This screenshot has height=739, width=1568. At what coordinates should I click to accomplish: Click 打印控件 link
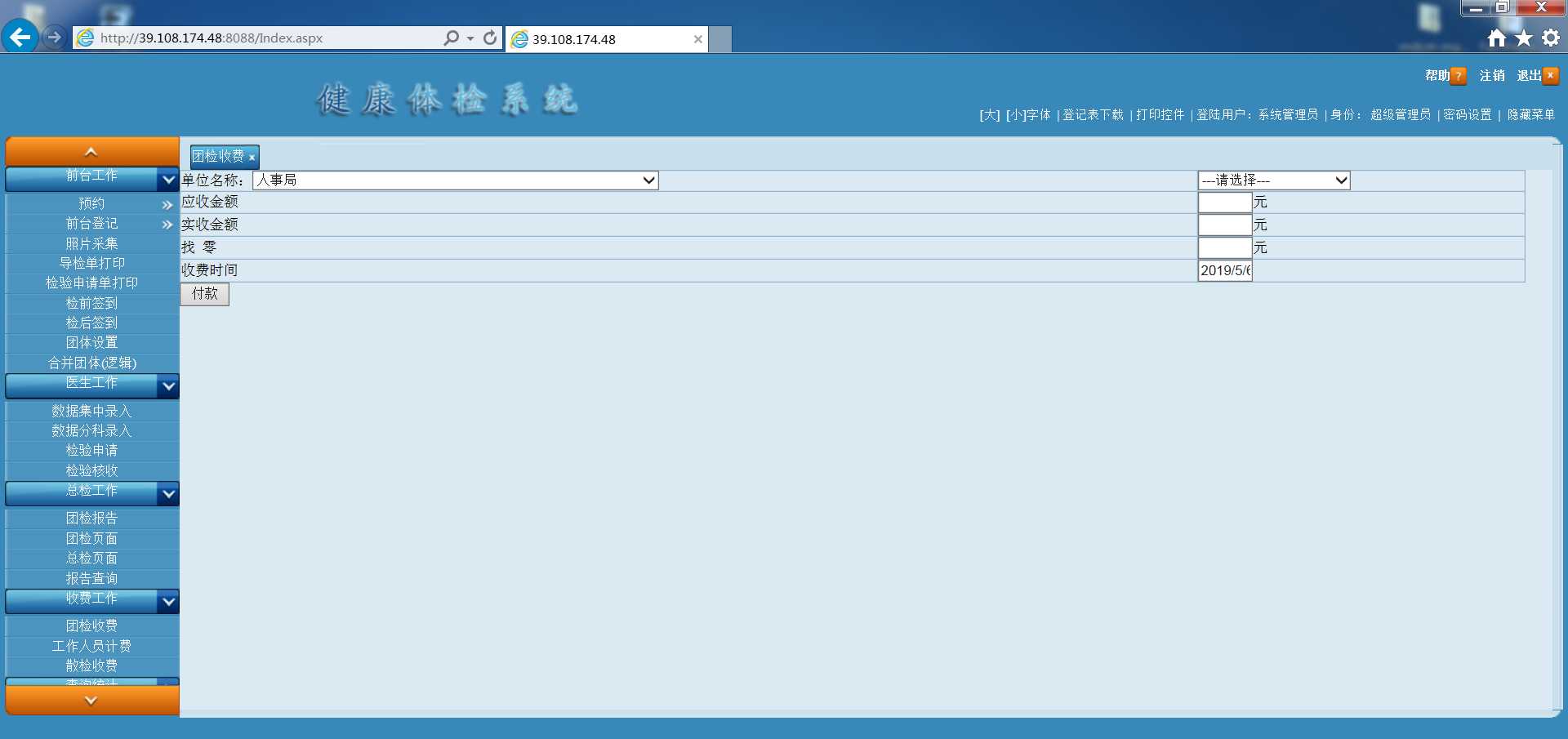(1160, 115)
